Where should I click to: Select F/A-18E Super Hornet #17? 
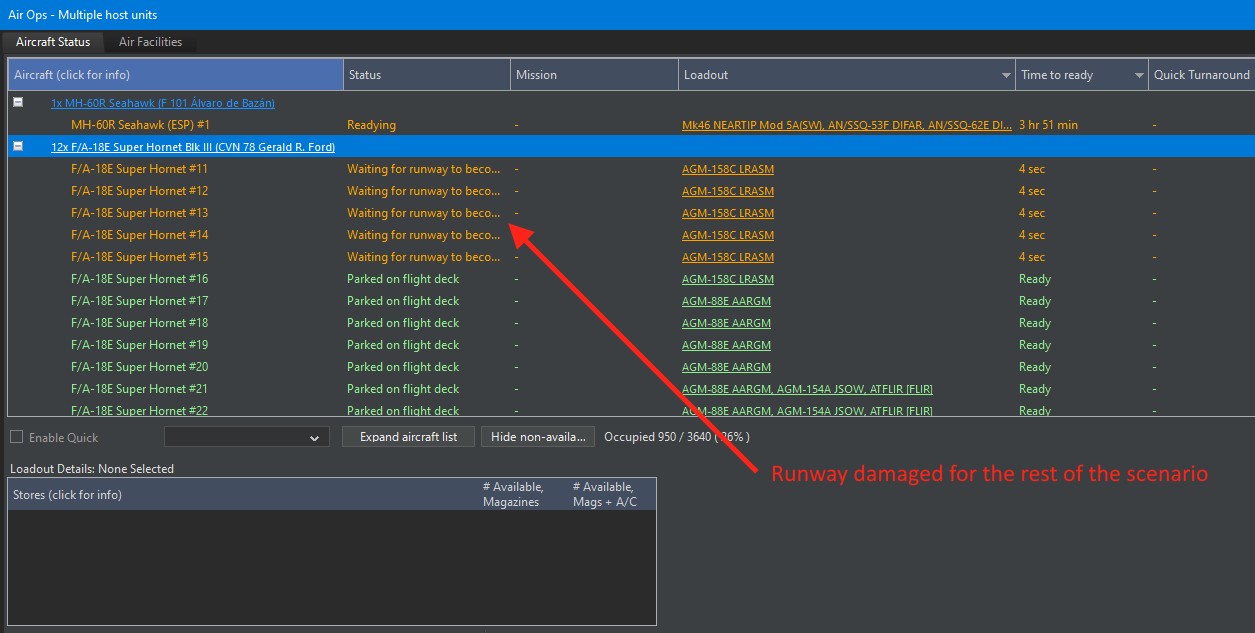pyautogui.click(x=139, y=301)
